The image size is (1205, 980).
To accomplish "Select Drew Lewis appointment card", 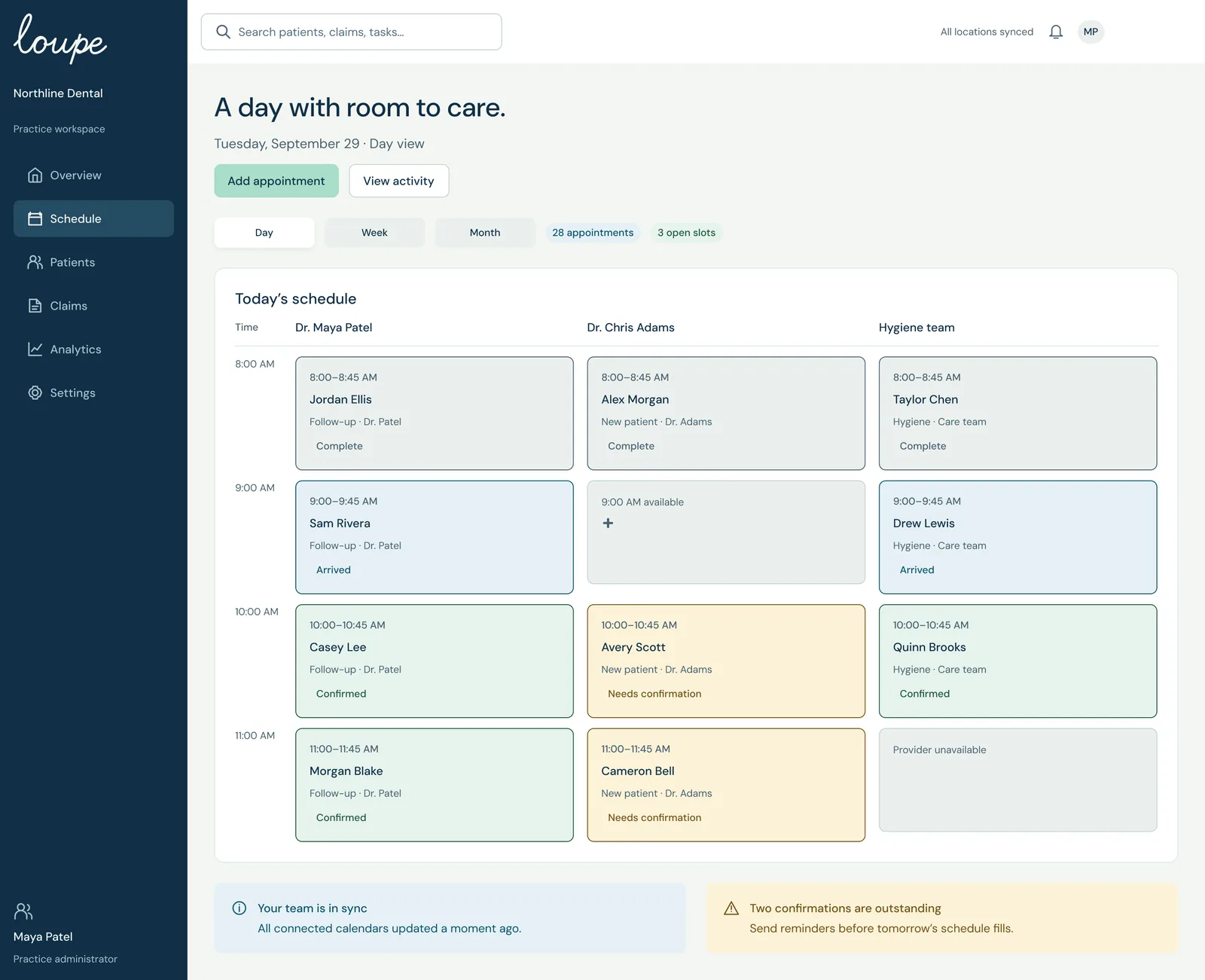I will (x=1017, y=537).
